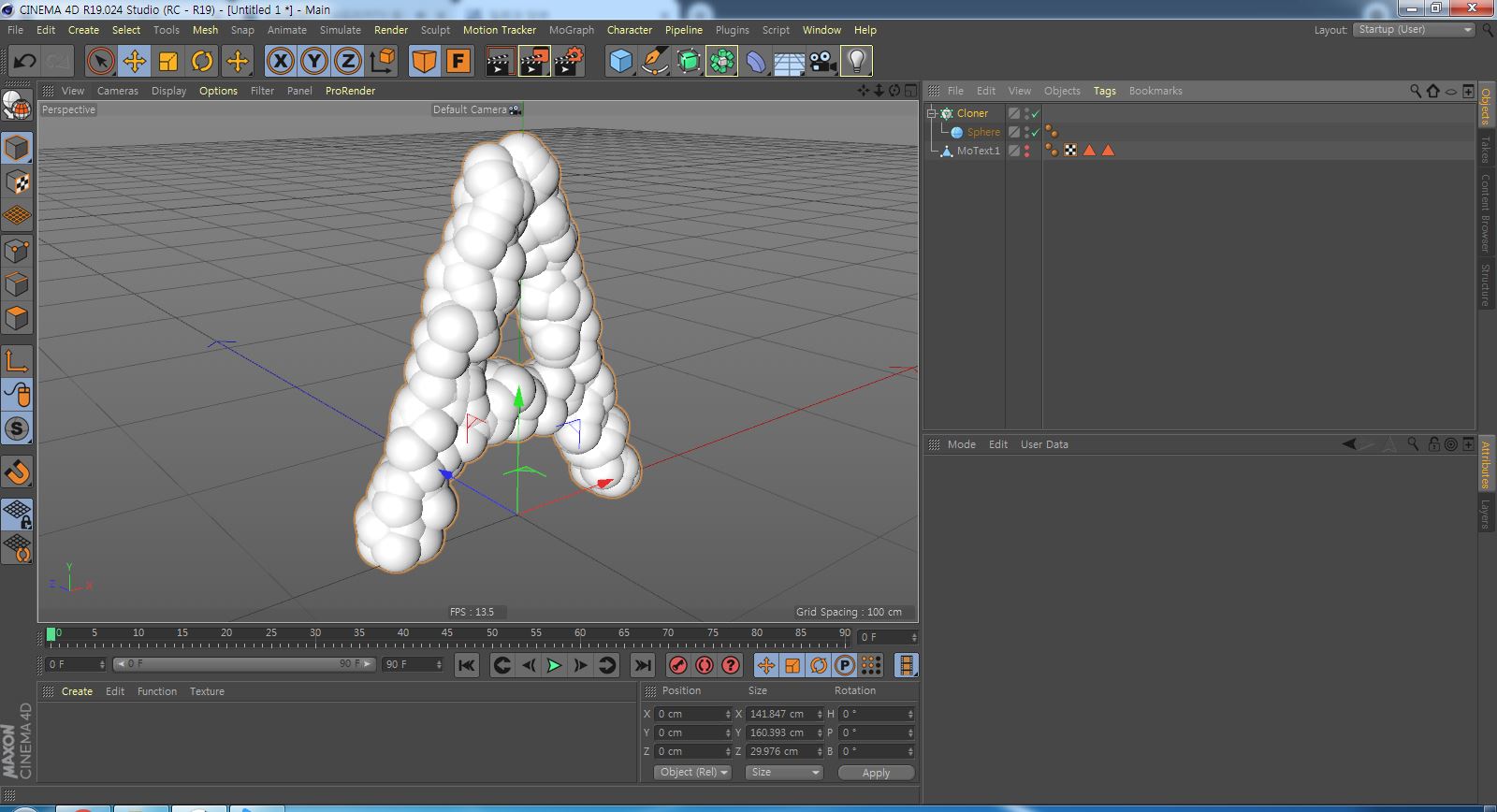Open the Size mode dropdown

[x=784, y=773]
